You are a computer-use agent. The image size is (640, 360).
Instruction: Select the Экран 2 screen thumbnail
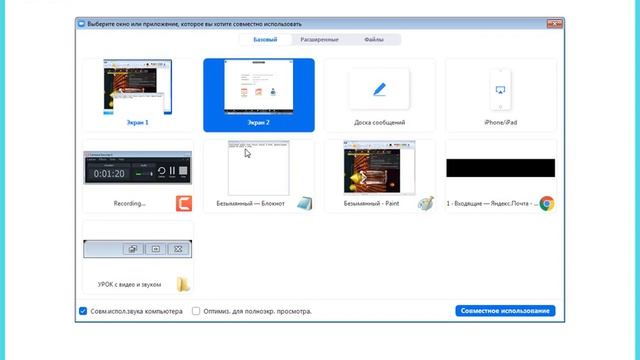tap(259, 87)
